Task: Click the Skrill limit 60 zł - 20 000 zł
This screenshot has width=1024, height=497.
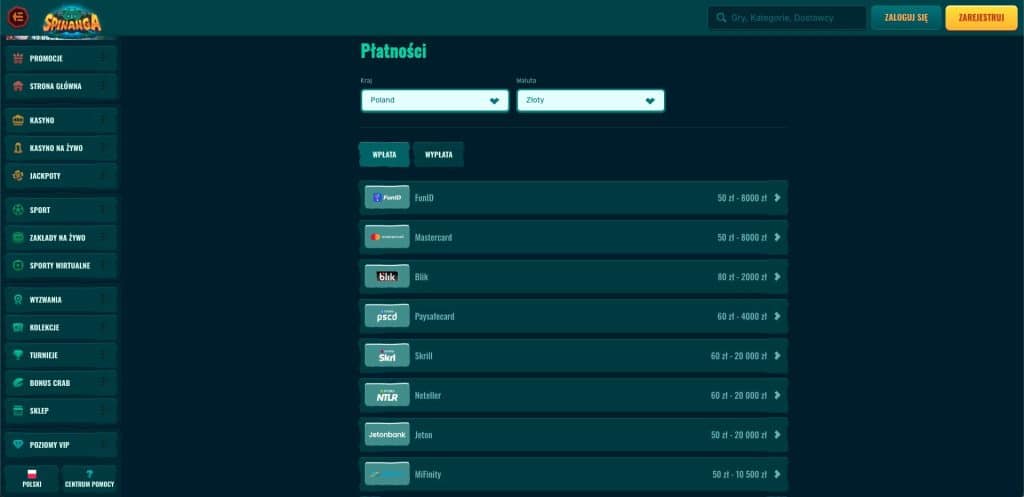Action: tap(739, 356)
